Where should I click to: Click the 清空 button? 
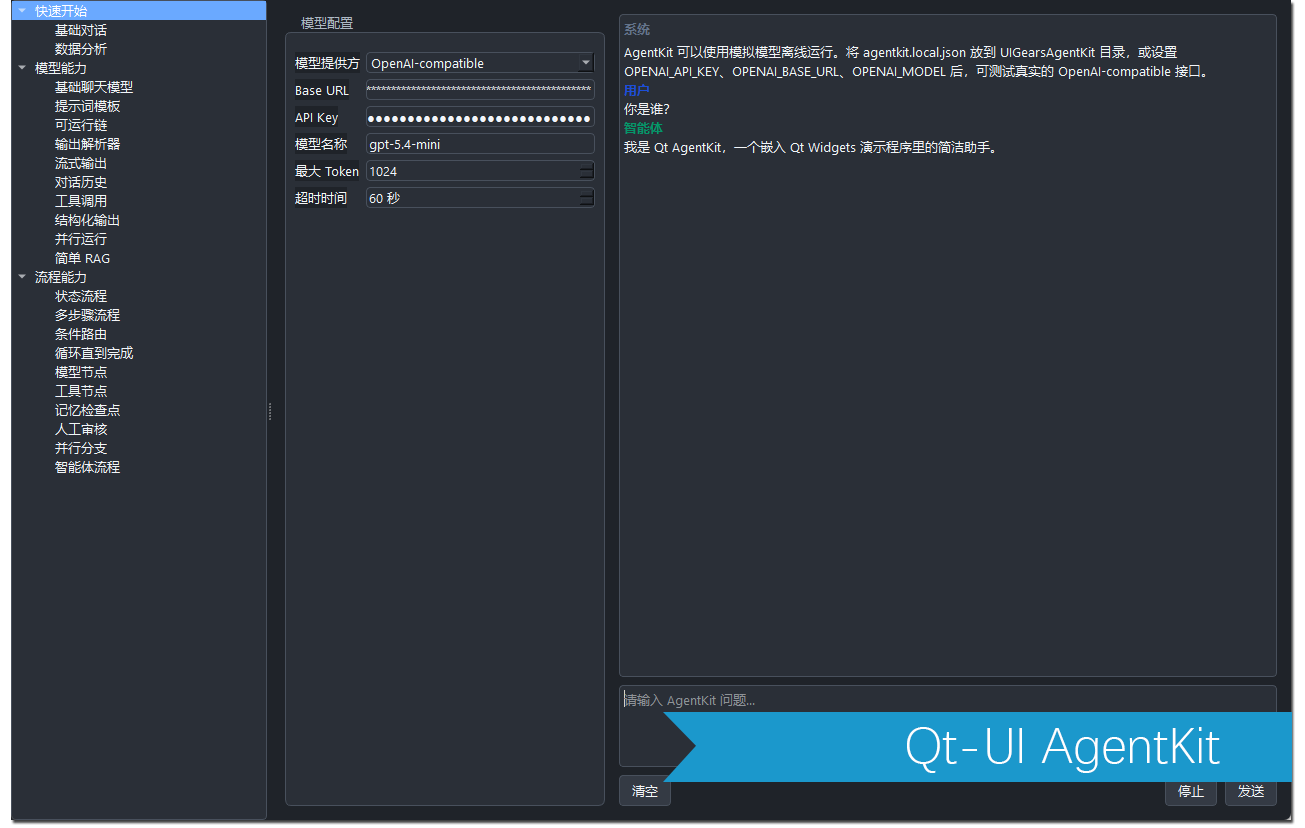[x=645, y=791]
